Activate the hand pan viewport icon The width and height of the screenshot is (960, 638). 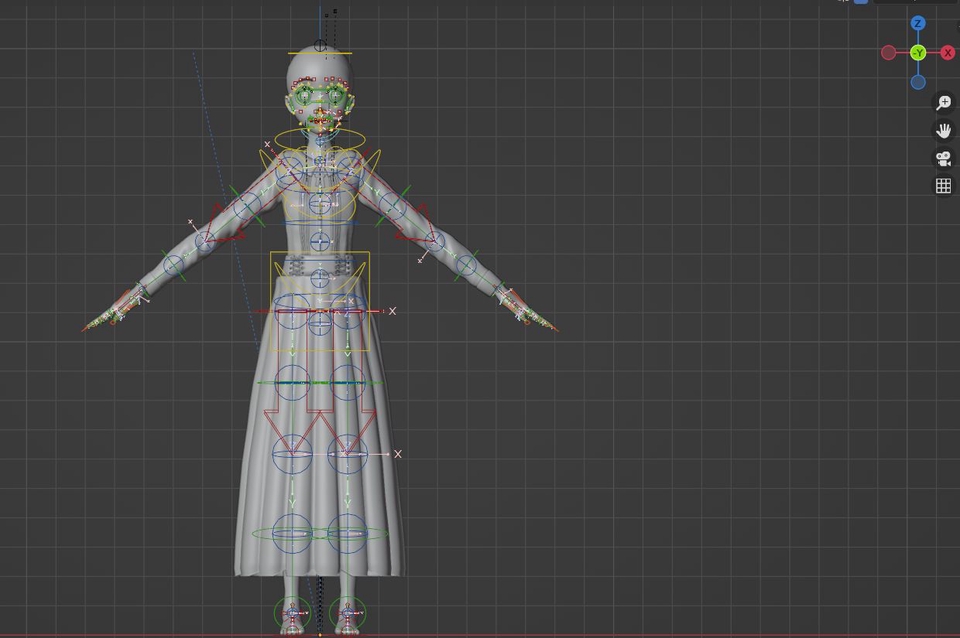click(x=941, y=128)
